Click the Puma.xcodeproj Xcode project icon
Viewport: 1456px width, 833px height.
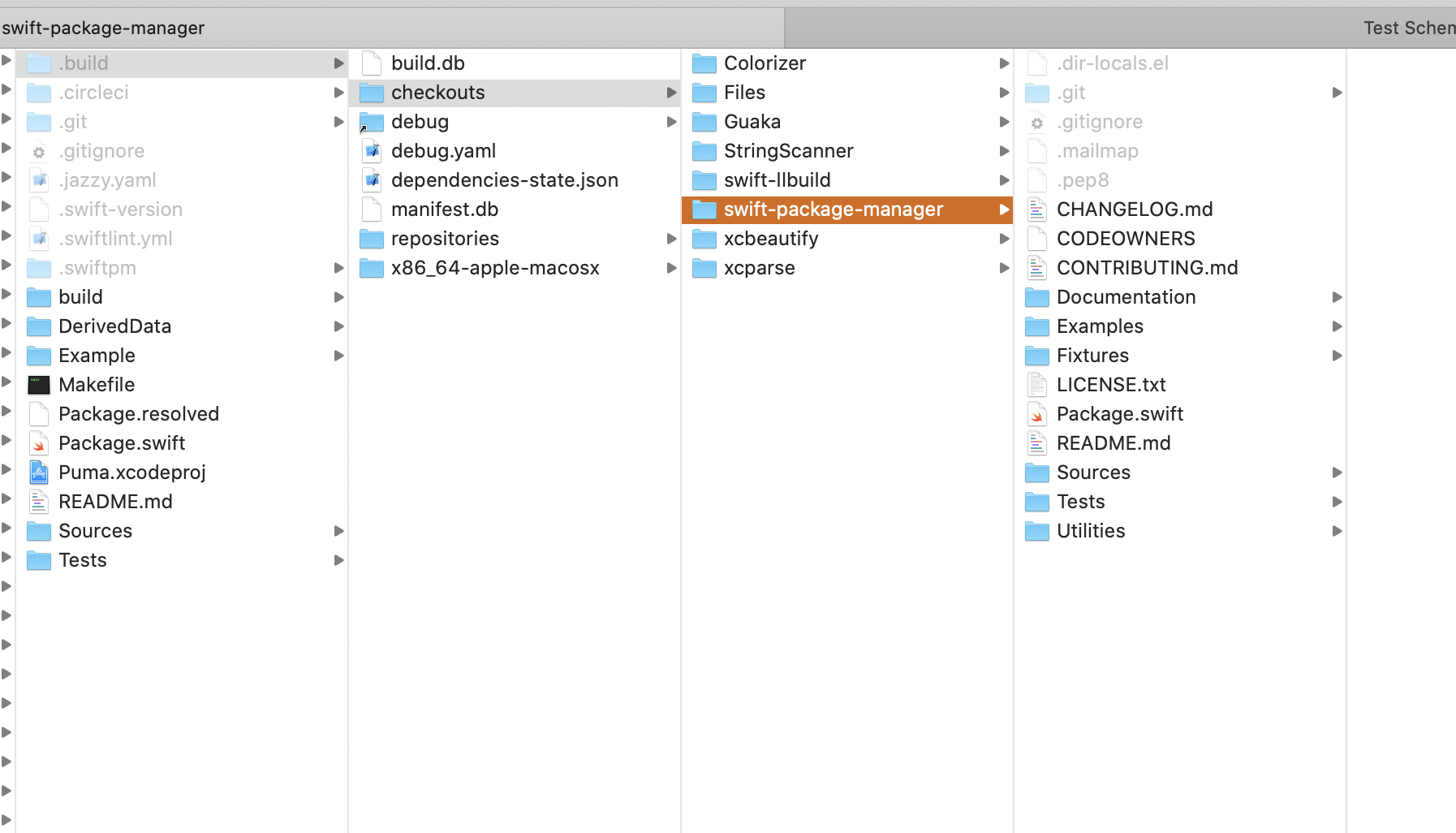pyautogui.click(x=39, y=473)
